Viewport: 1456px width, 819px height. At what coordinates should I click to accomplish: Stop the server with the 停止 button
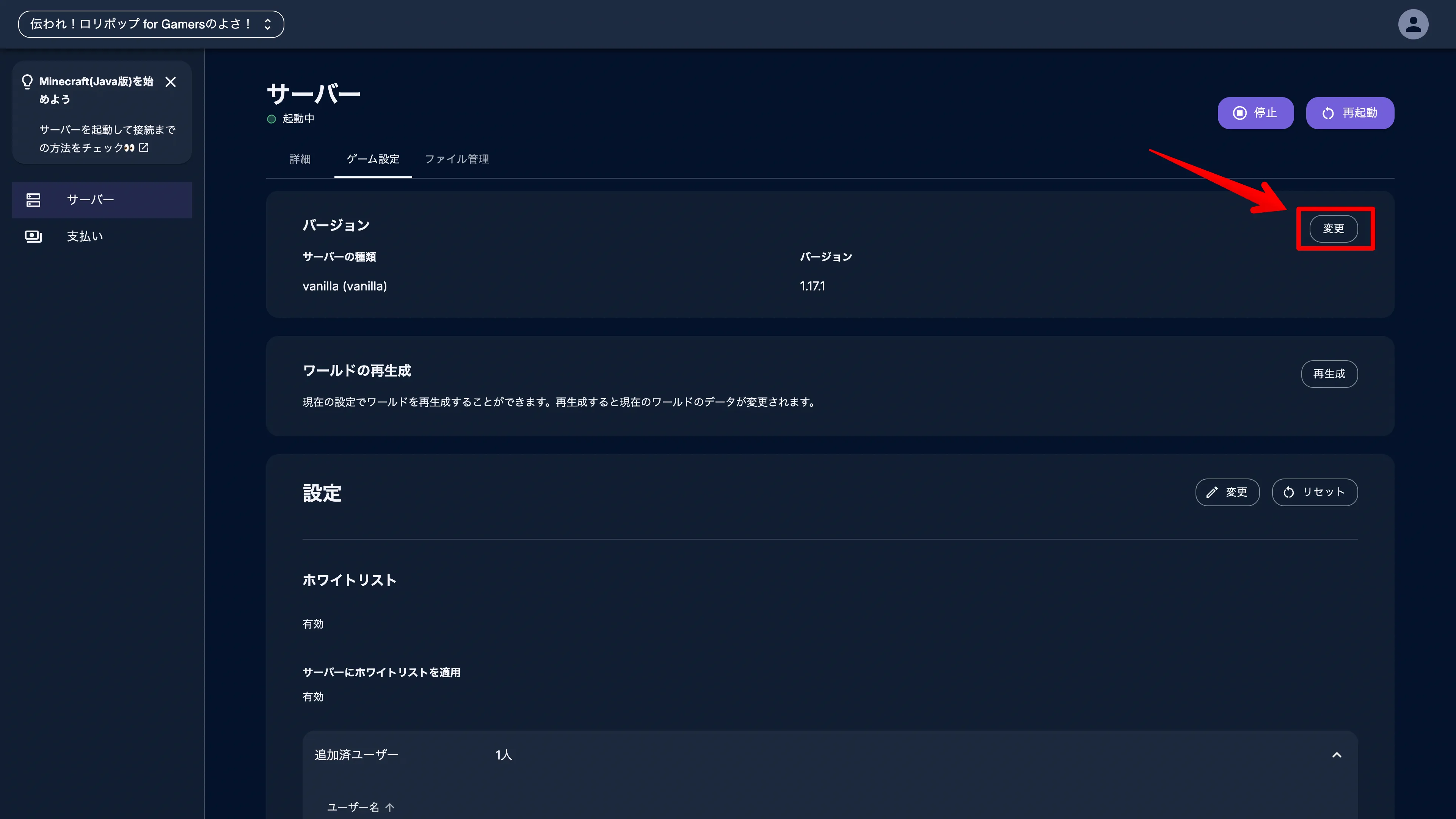pos(1255,113)
